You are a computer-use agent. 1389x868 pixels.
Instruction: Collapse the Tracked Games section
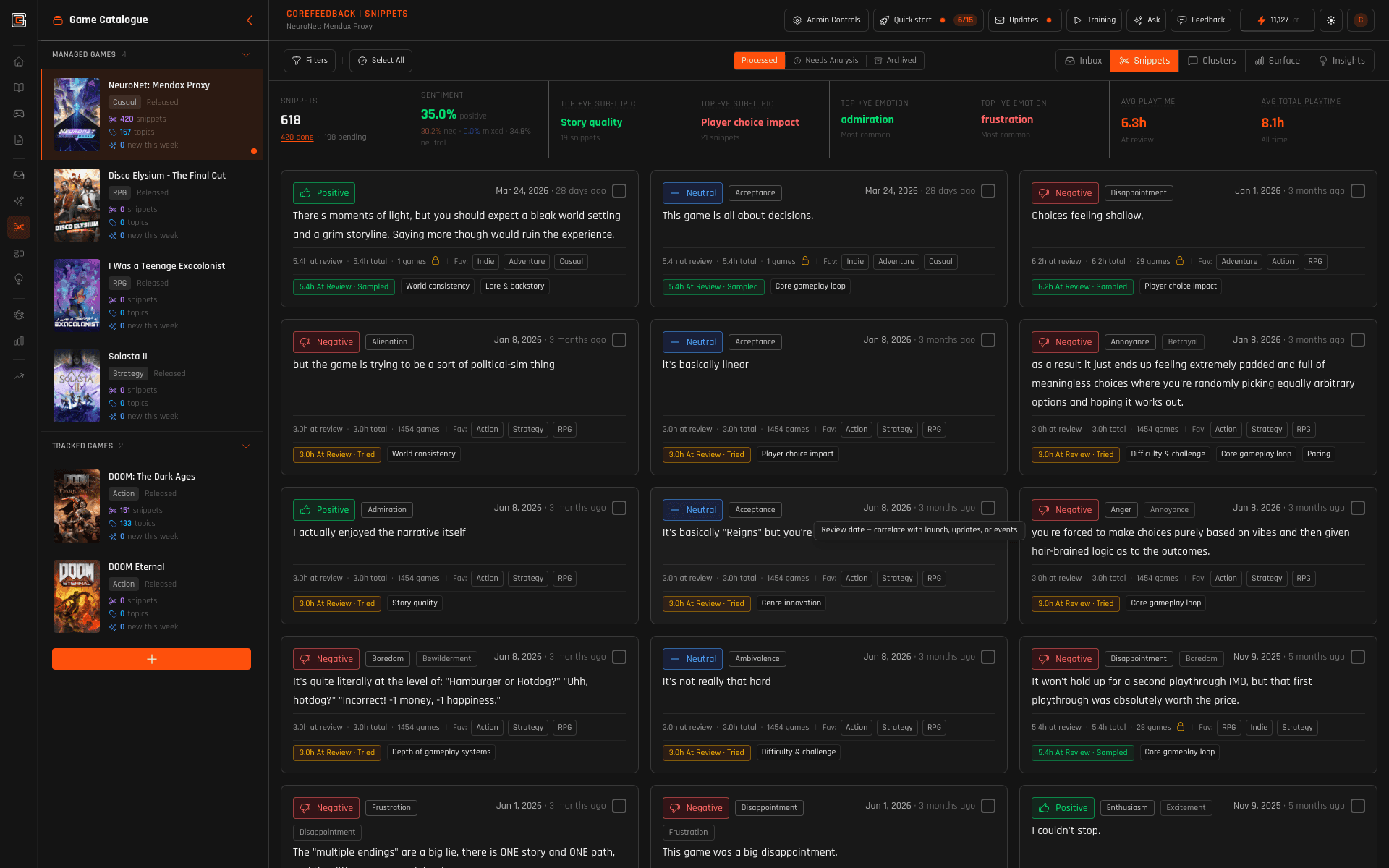pyautogui.click(x=246, y=446)
